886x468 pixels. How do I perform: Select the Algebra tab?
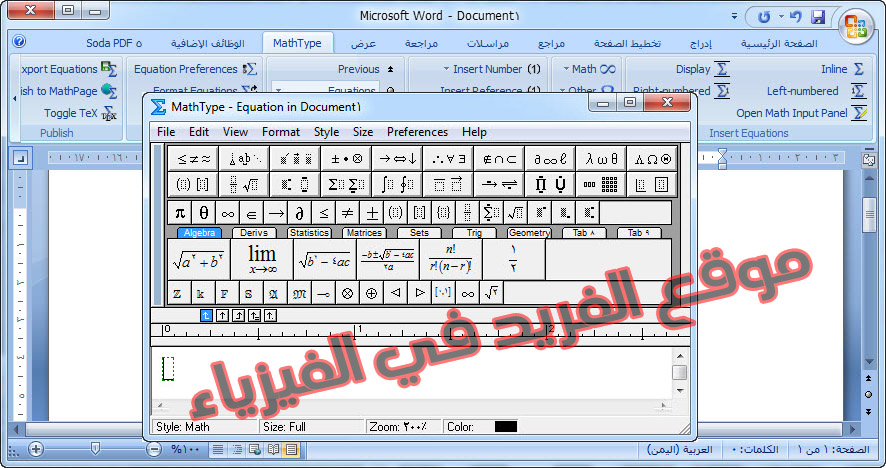[x=199, y=233]
